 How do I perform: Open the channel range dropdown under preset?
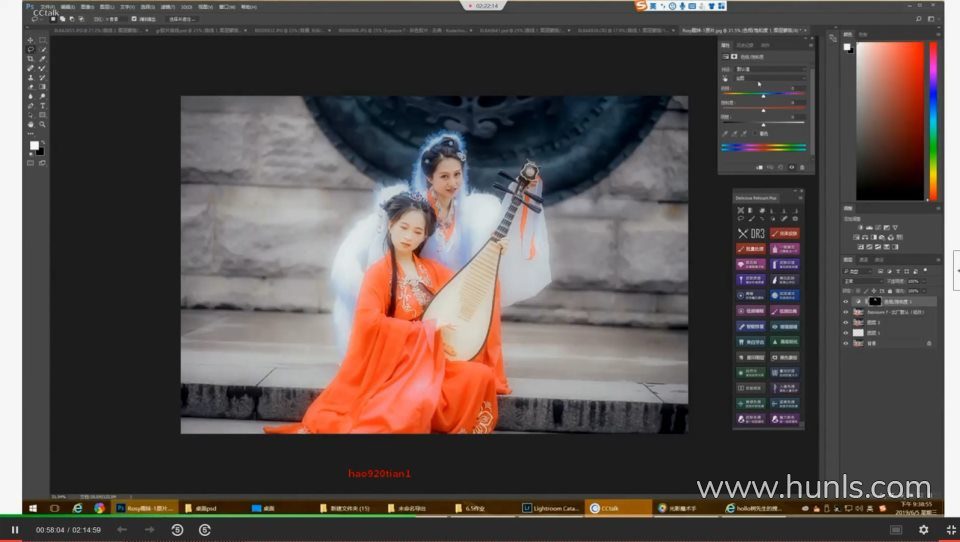(768, 77)
